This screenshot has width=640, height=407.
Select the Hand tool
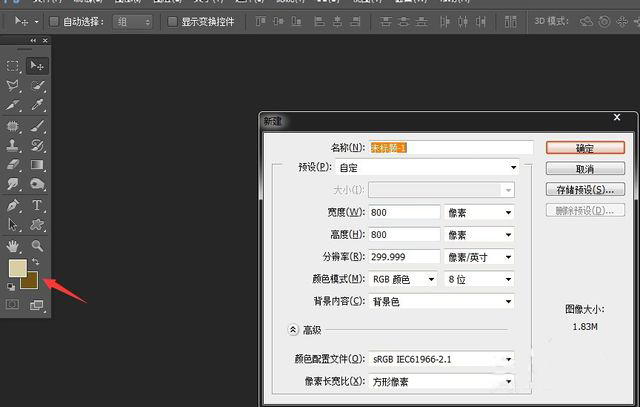pyautogui.click(x=14, y=245)
